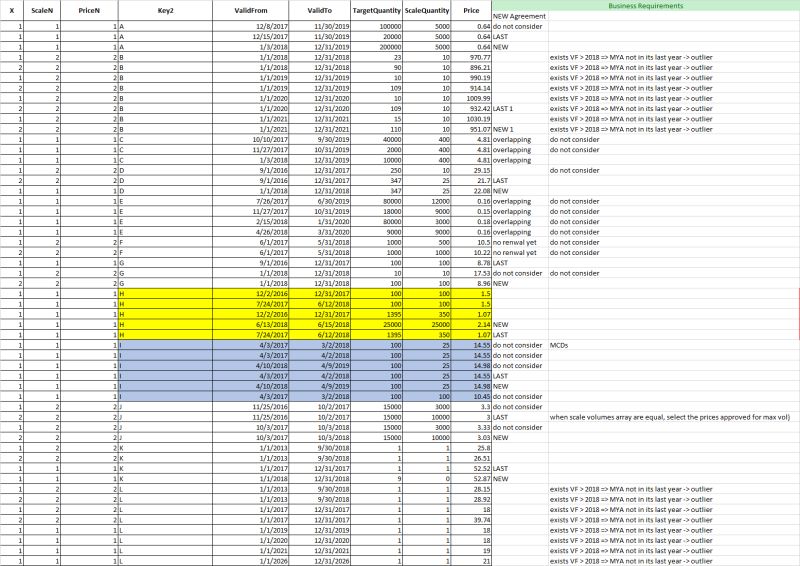
Task: Select the NEW Agreement cell
Action: [520, 16]
